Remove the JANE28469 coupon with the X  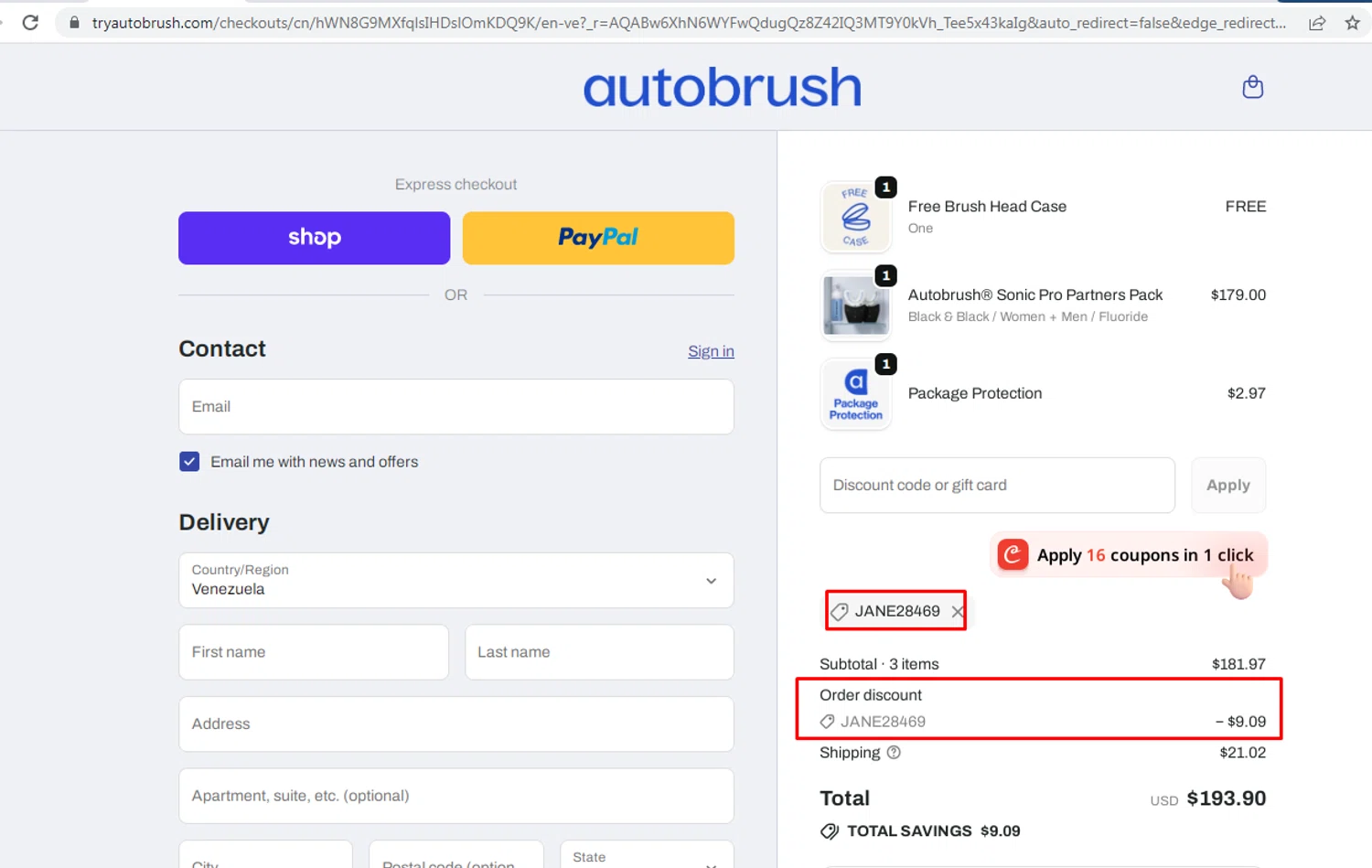point(957,612)
